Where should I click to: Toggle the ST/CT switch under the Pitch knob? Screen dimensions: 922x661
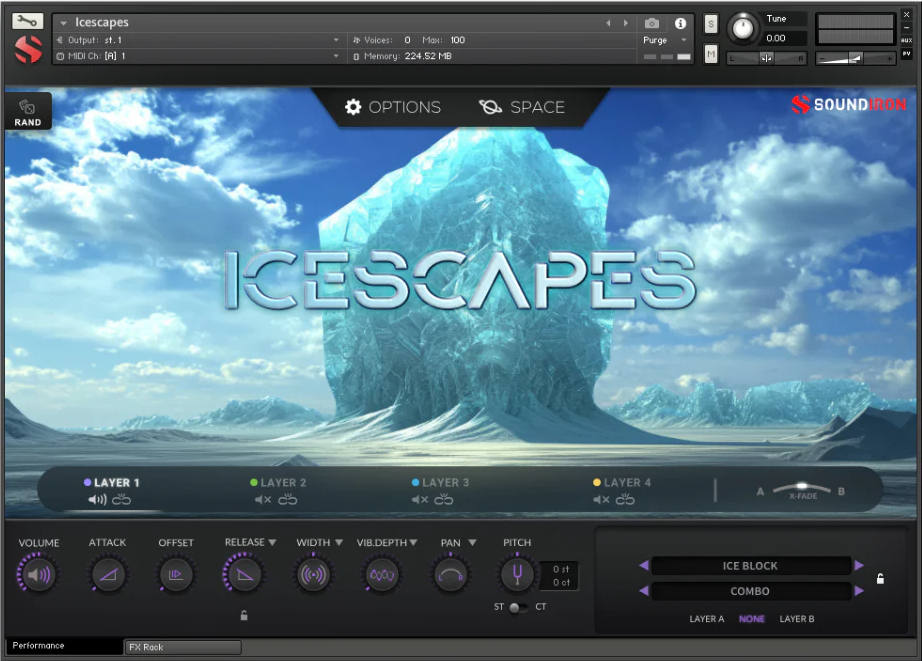[x=517, y=607]
